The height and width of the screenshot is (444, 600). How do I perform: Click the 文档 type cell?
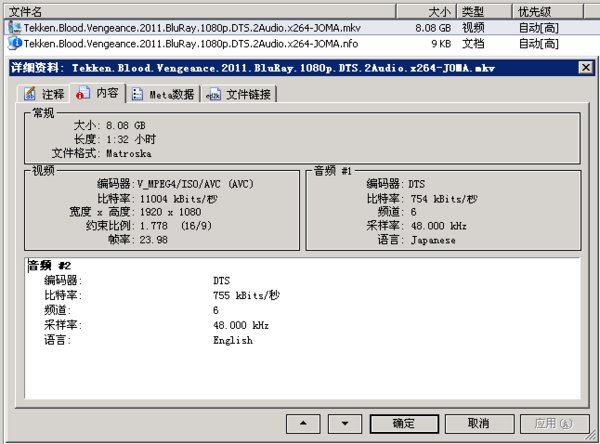point(473,44)
